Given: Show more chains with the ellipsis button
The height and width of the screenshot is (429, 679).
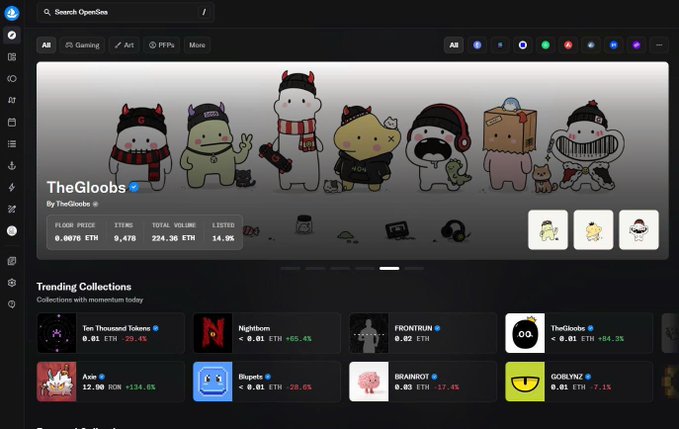Looking at the screenshot, I should point(659,45).
